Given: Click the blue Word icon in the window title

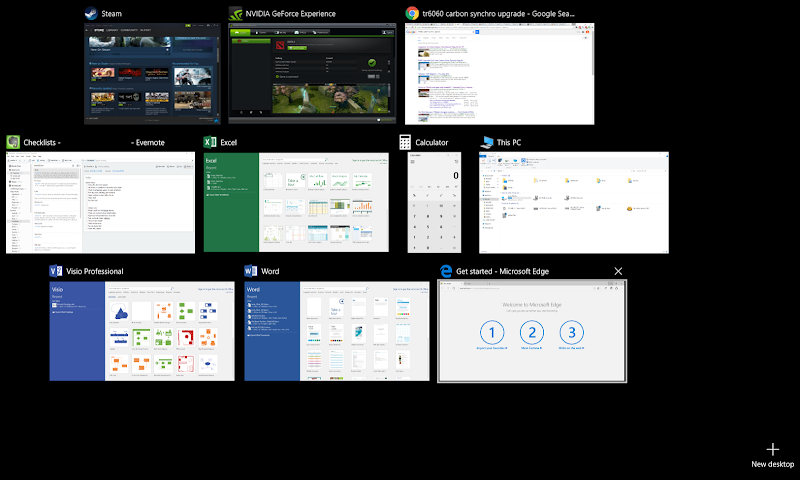Looking at the screenshot, I should coord(251,271).
